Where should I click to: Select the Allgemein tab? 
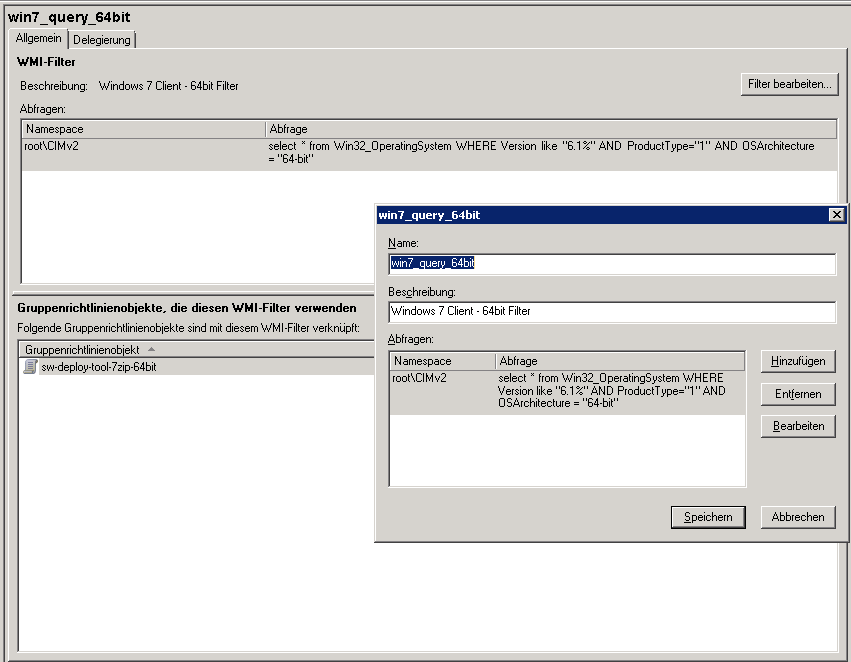point(38,38)
